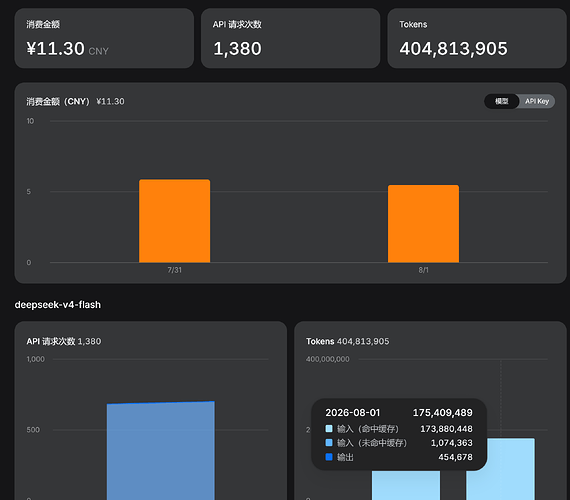
Task: Click the 8/1 orange spending bar
Action: [423, 224]
